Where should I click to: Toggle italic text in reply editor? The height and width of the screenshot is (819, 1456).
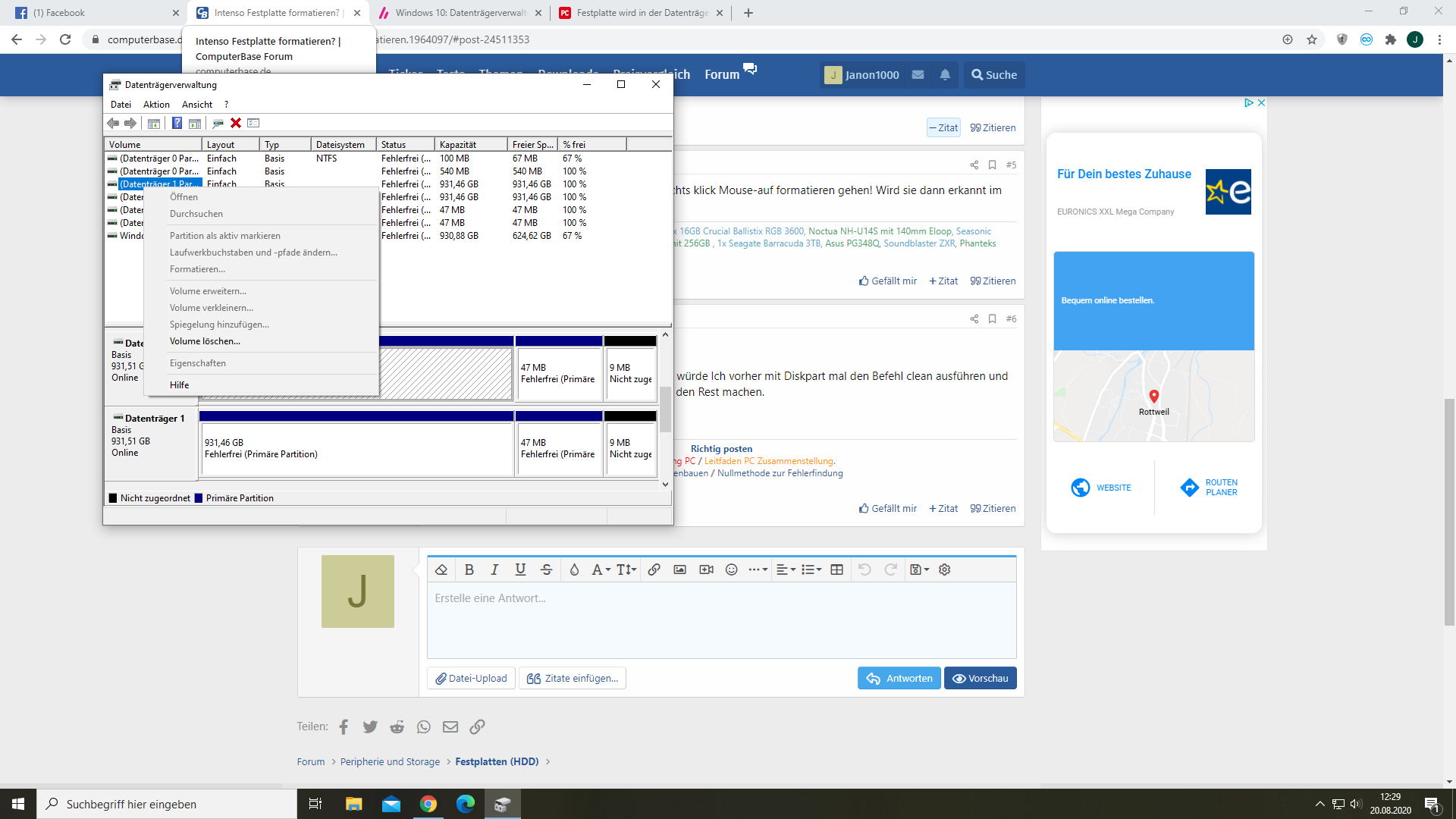[x=494, y=570]
